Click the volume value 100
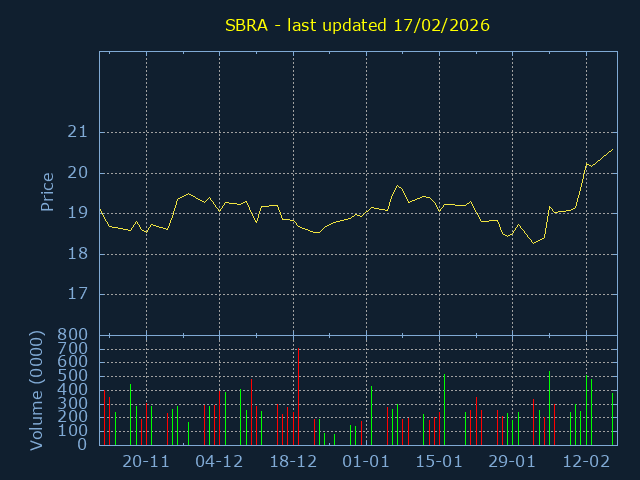The height and width of the screenshot is (480, 640). (72, 431)
